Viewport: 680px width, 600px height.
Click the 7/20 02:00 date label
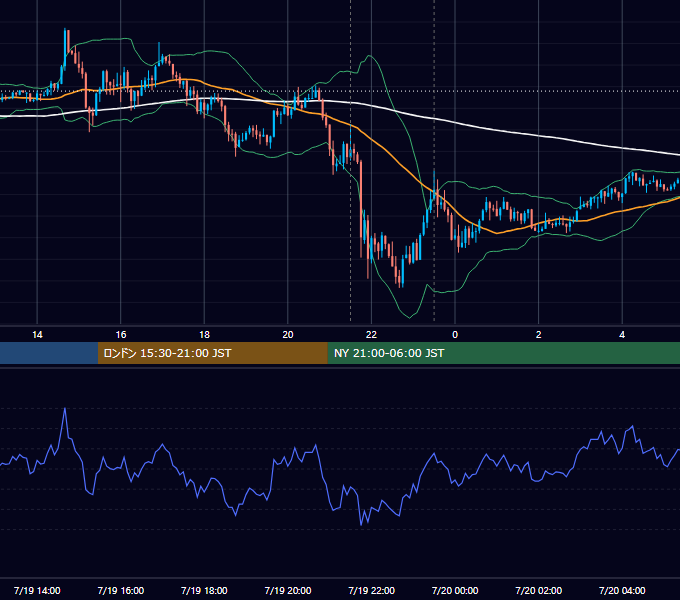(x=539, y=590)
